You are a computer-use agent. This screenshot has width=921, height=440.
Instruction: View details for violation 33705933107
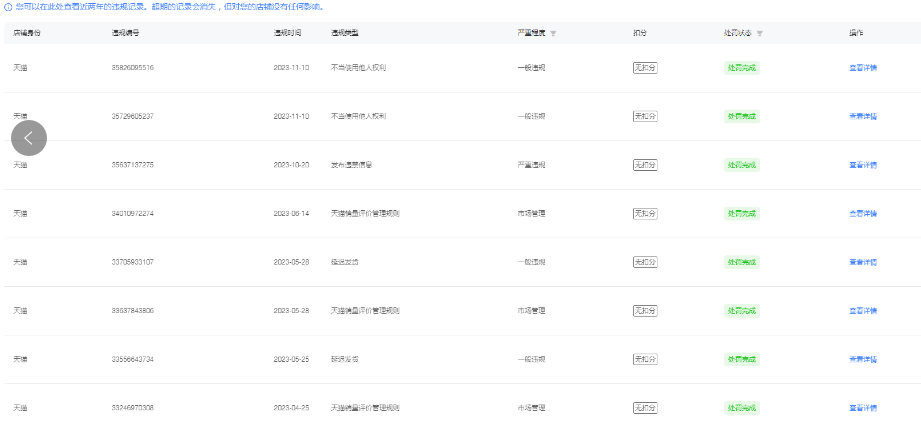click(862, 262)
